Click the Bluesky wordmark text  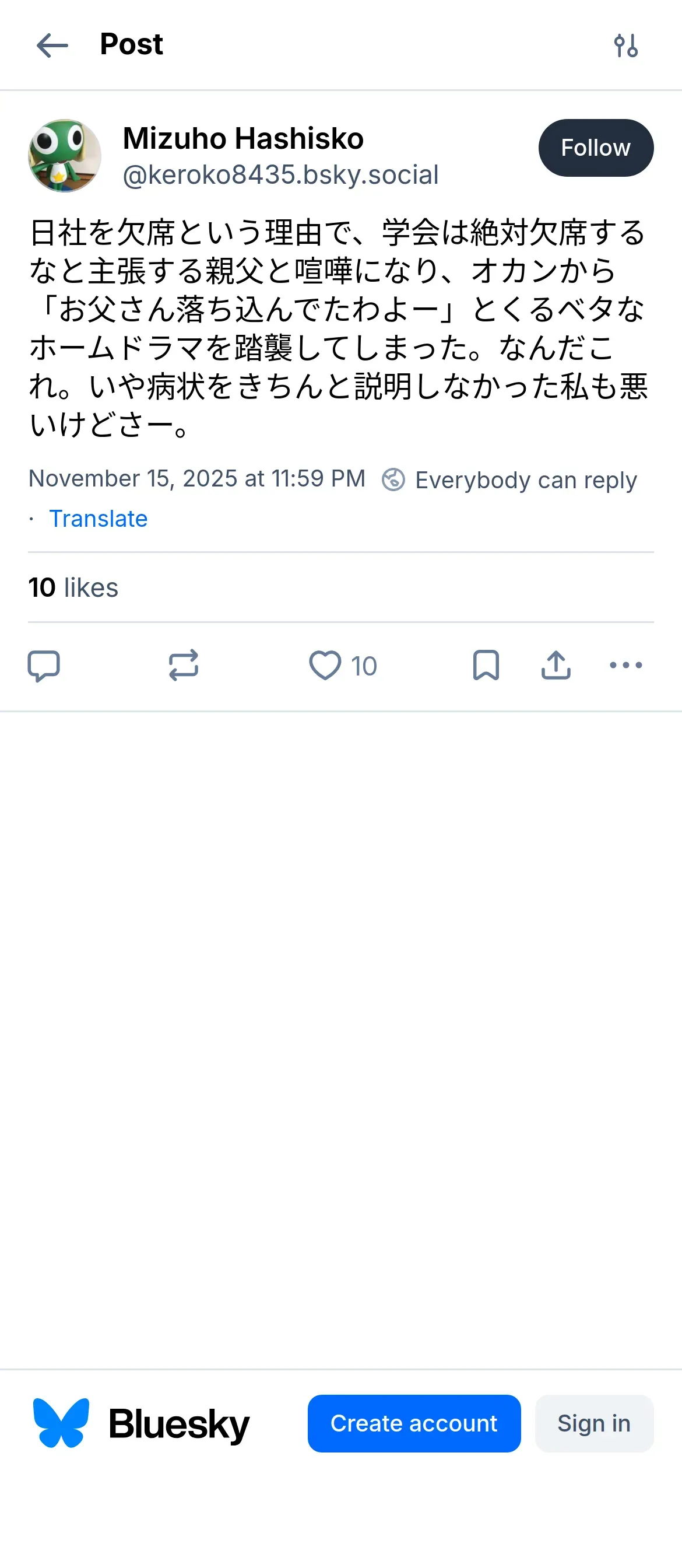tap(179, 1424)
